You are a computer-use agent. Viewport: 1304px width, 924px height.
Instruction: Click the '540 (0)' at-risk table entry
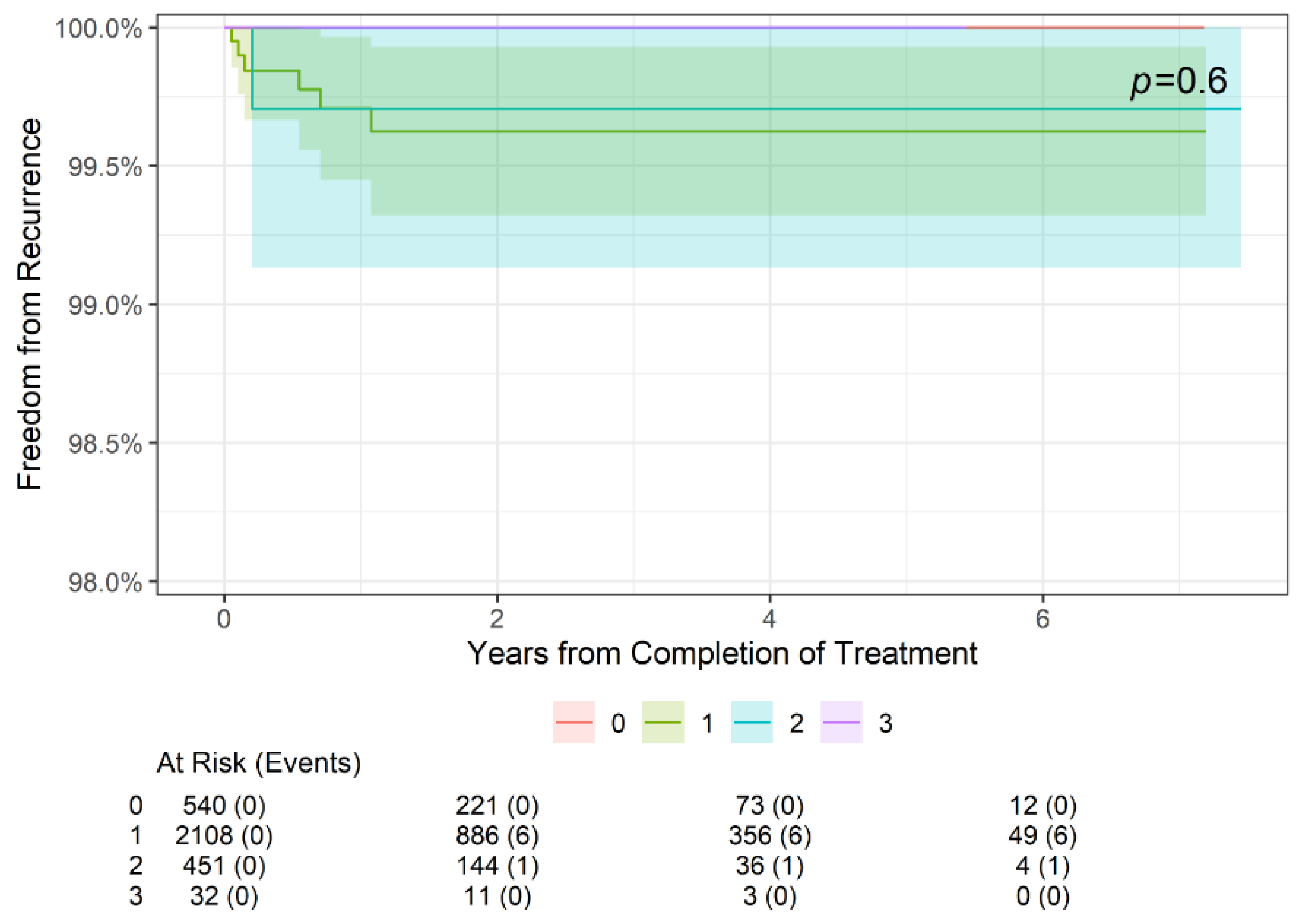[x=224, y=805]
